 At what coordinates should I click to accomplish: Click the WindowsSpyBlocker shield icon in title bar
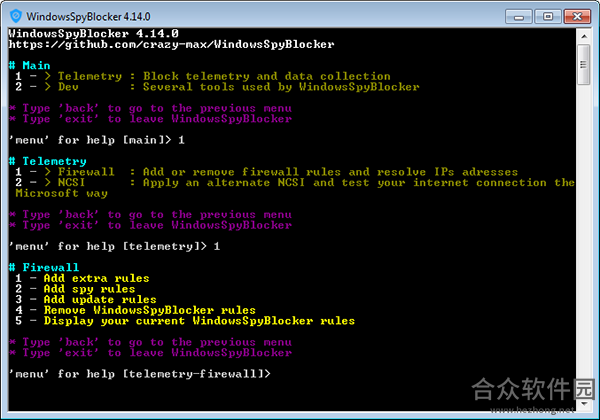(16, 16)
